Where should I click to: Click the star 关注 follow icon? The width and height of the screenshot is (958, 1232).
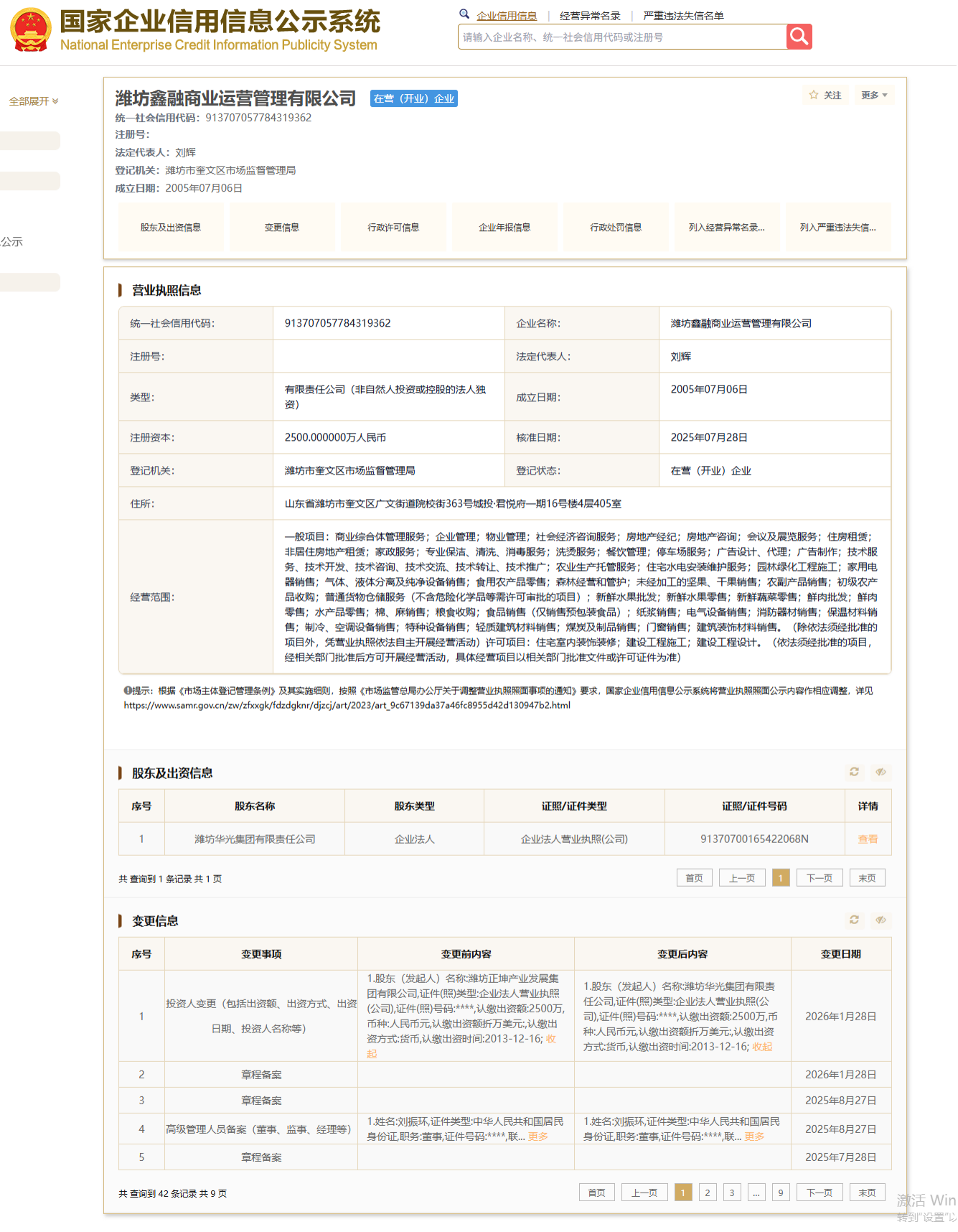click(813, 95)
